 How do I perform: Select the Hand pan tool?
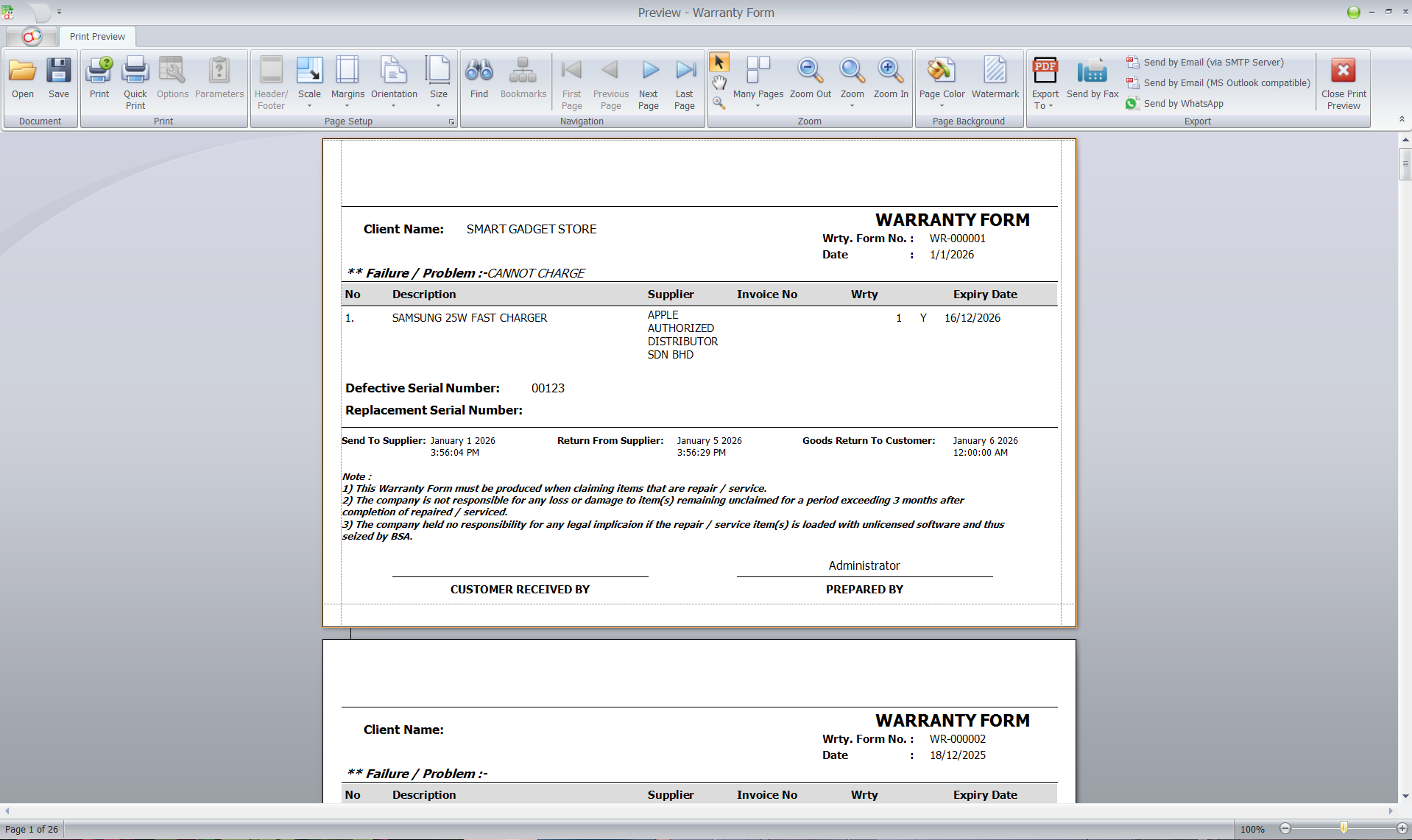[719, 82]
